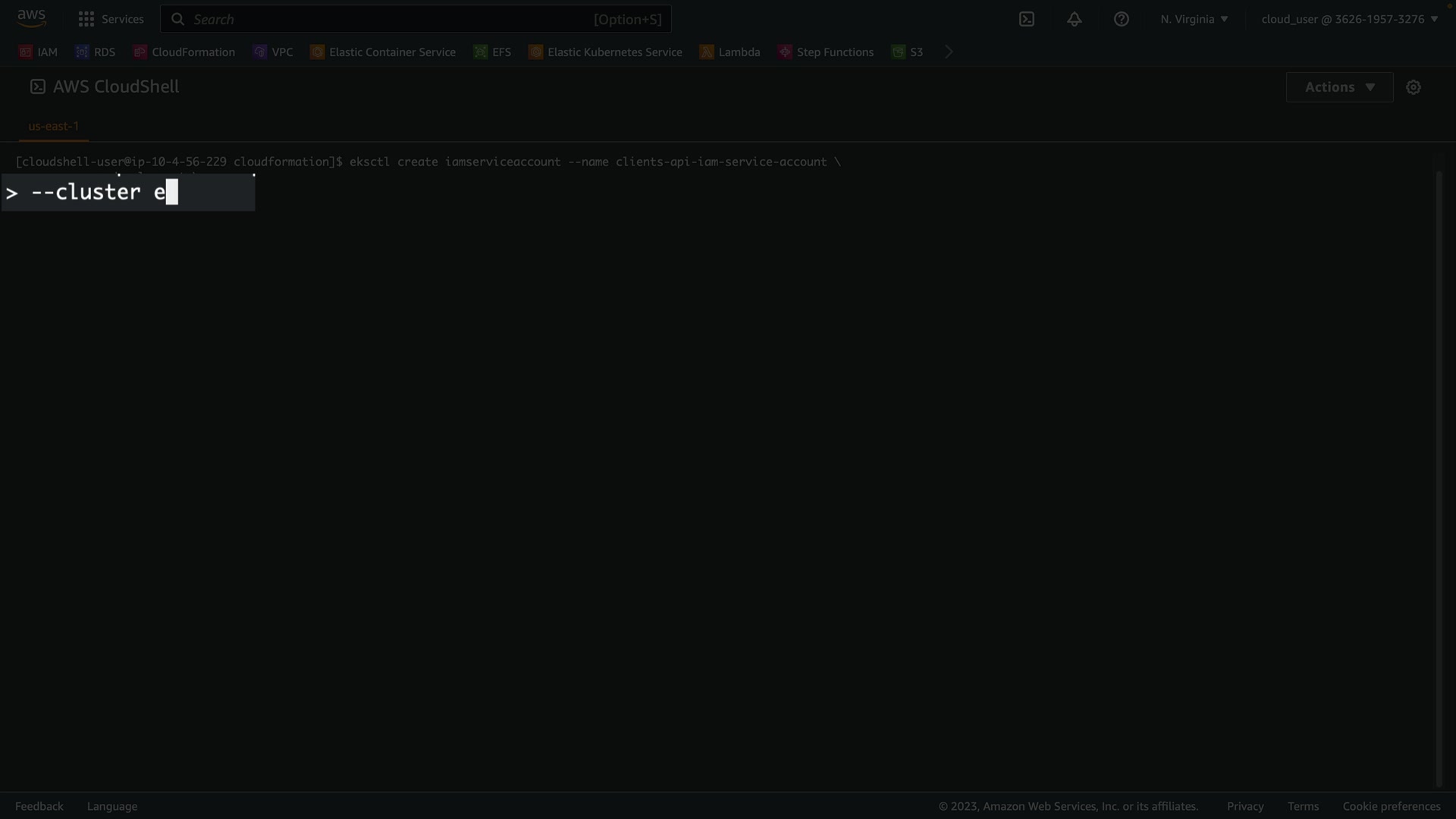
Task: Click the Feedback link
Action: [39, 806]
